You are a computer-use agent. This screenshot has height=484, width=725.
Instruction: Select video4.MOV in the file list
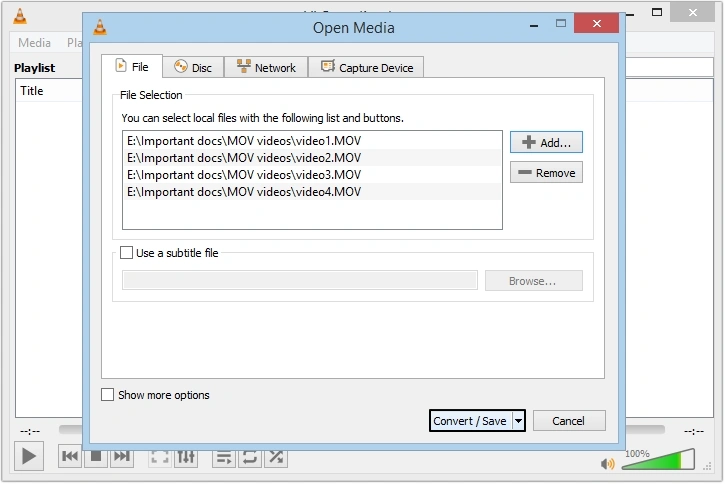point(312,192)
